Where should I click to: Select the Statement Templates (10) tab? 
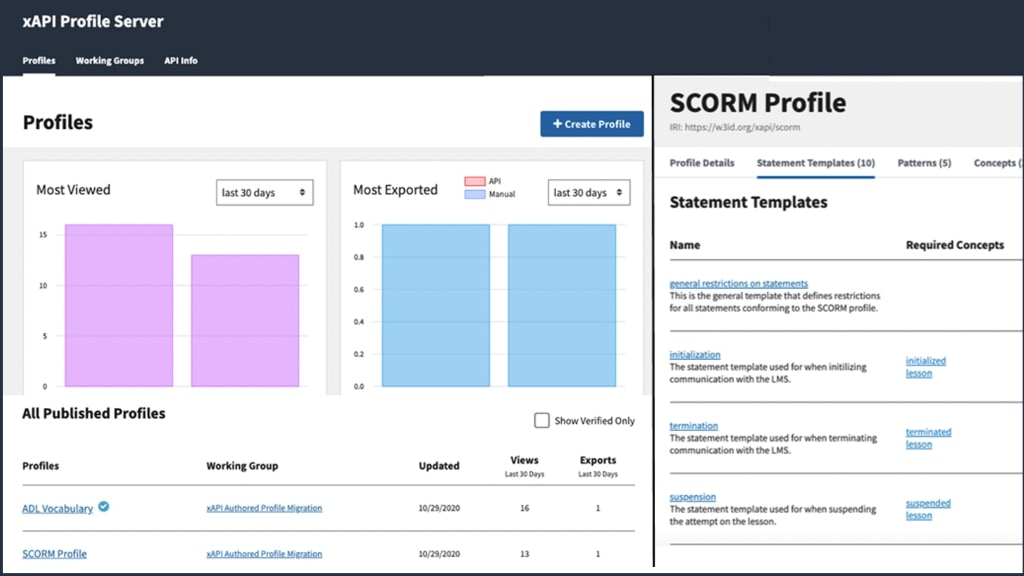(x=815, y=163)
